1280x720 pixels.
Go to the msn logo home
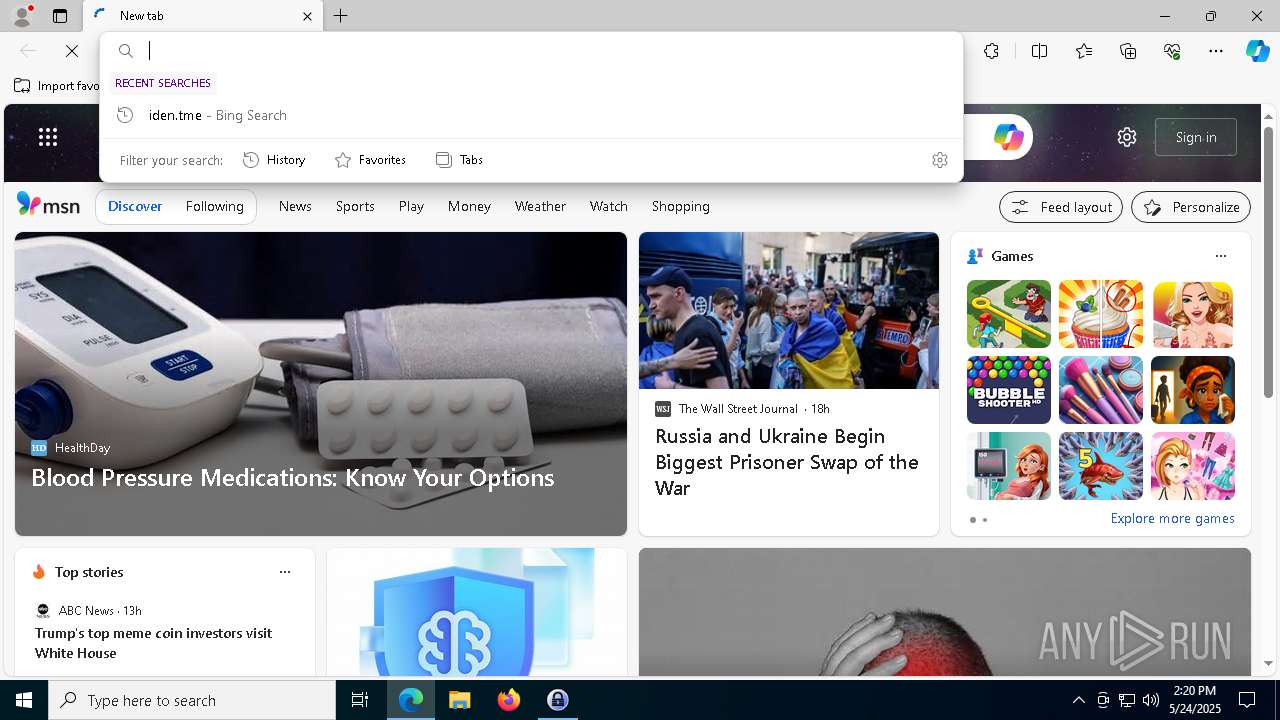pos(48,205)
